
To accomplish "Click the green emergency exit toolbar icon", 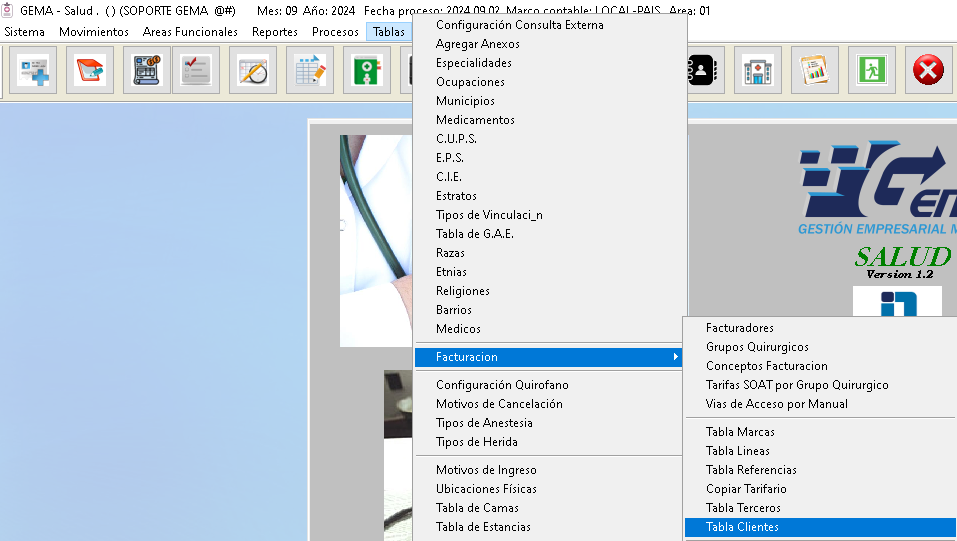I will coord(872,70).
